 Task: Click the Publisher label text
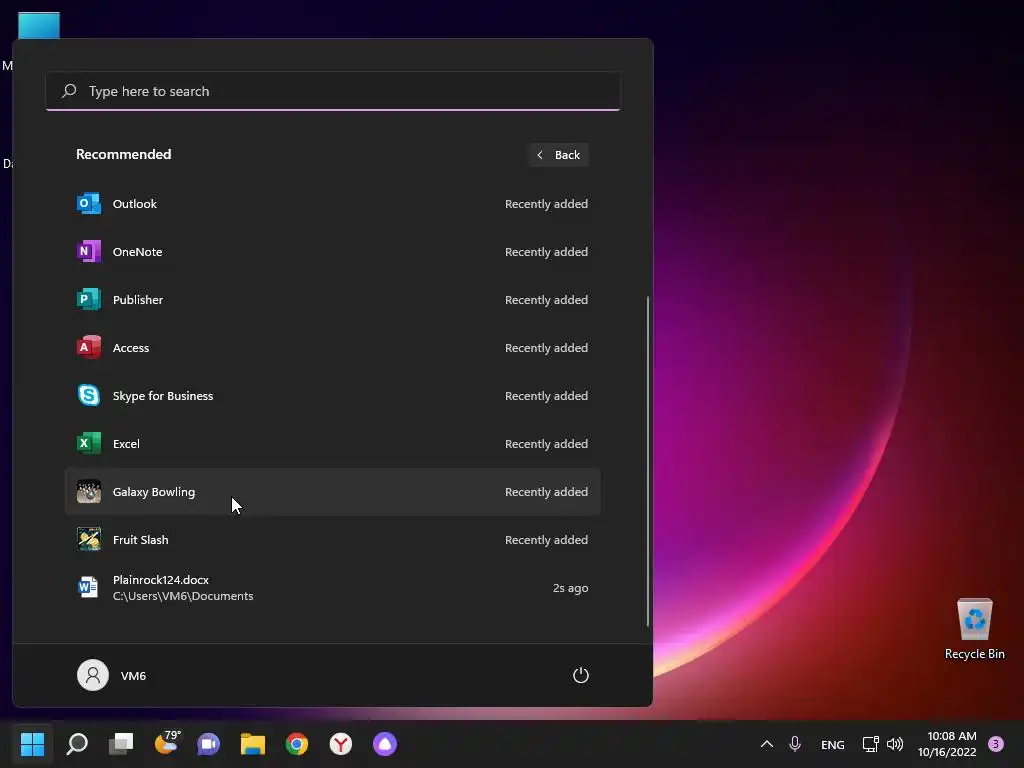click(x=138, y=300)
